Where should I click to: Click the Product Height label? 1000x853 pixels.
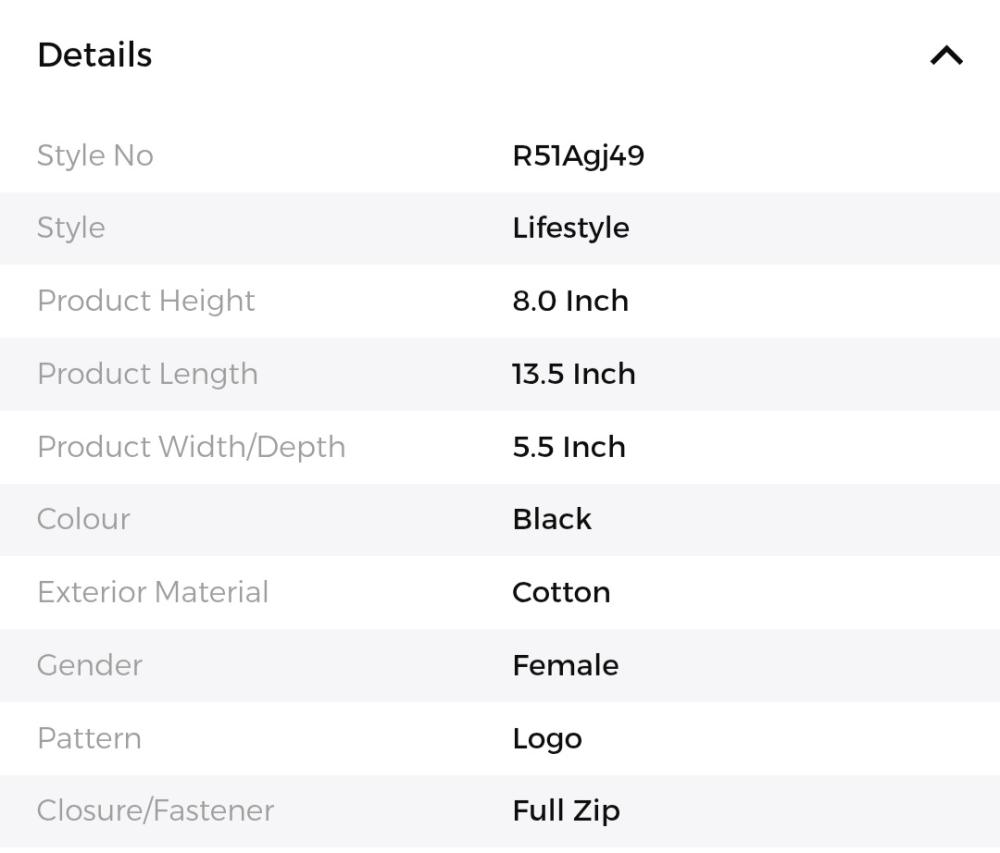pos(146,301)
